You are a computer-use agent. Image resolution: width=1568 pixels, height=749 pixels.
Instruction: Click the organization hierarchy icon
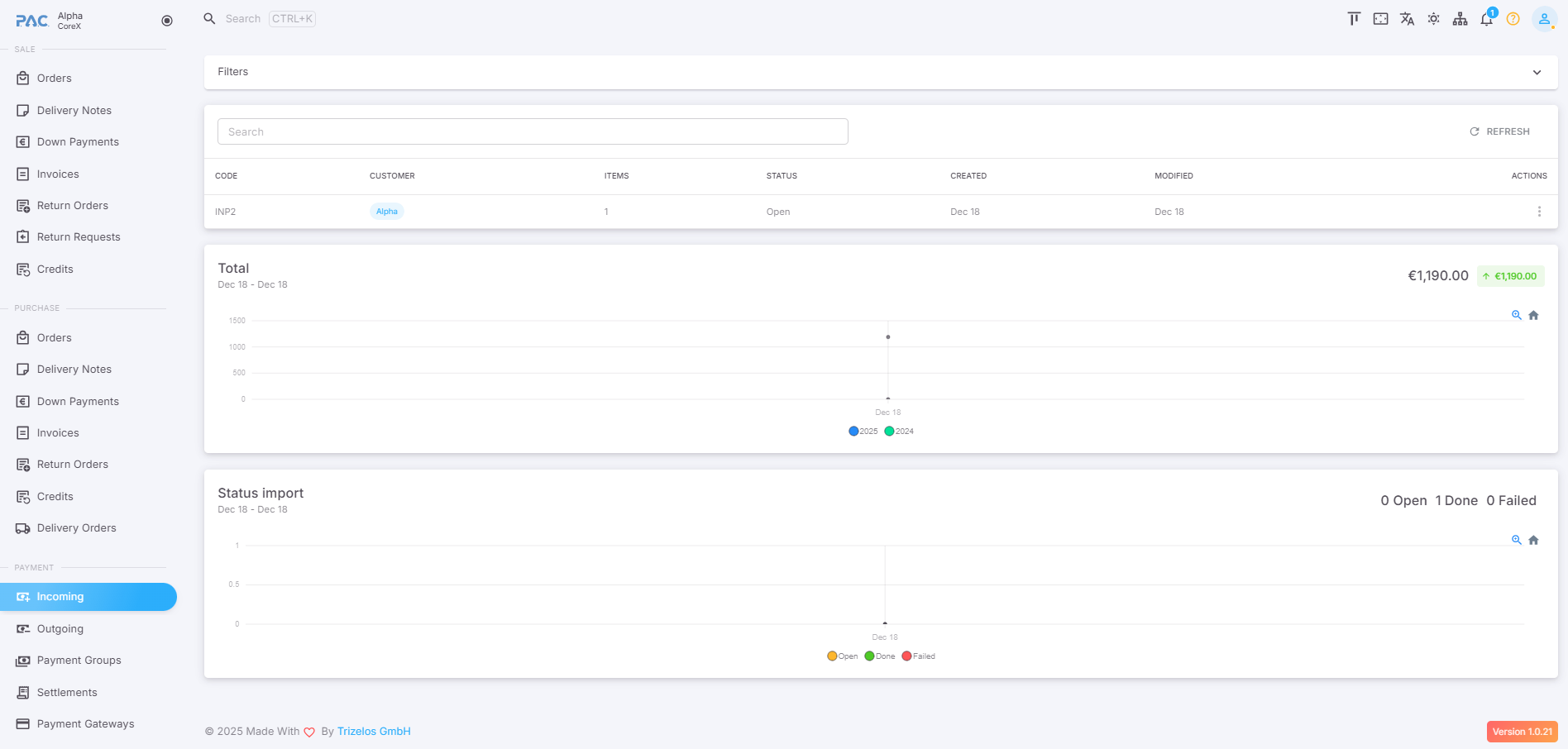point(1460,19)
